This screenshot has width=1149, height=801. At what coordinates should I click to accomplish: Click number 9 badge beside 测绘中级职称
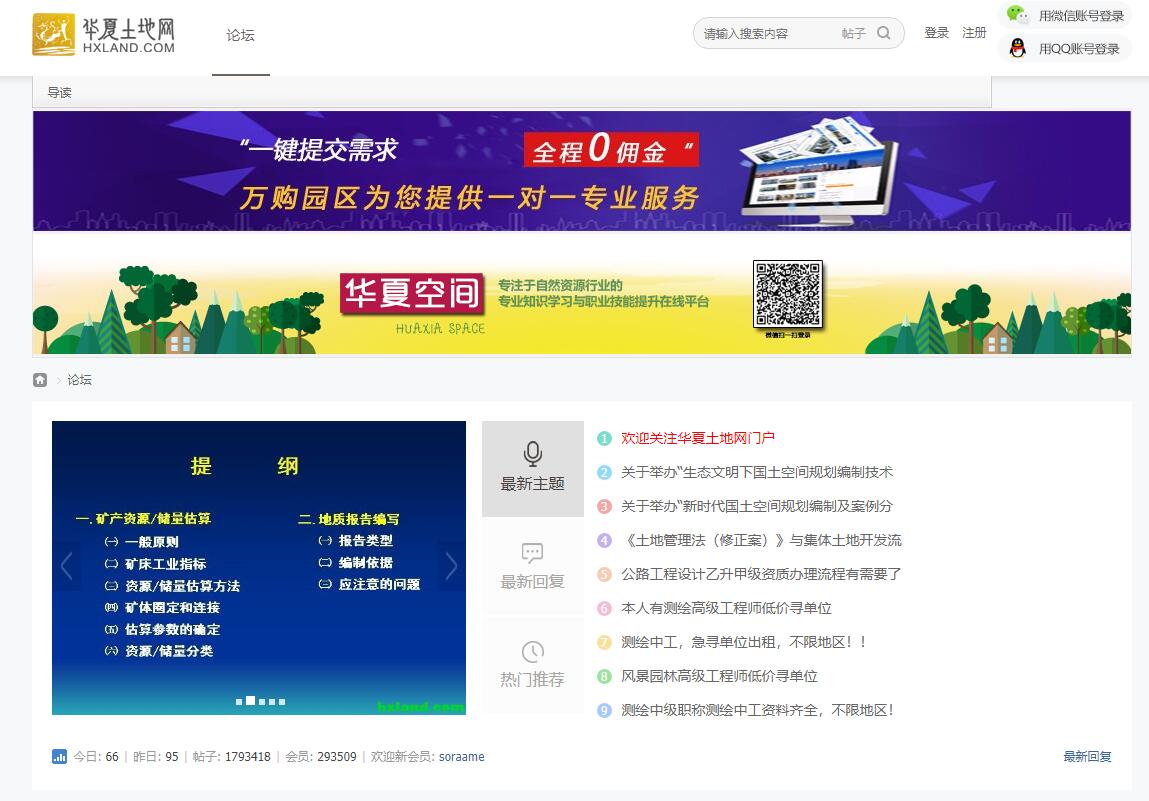point(604,710)
